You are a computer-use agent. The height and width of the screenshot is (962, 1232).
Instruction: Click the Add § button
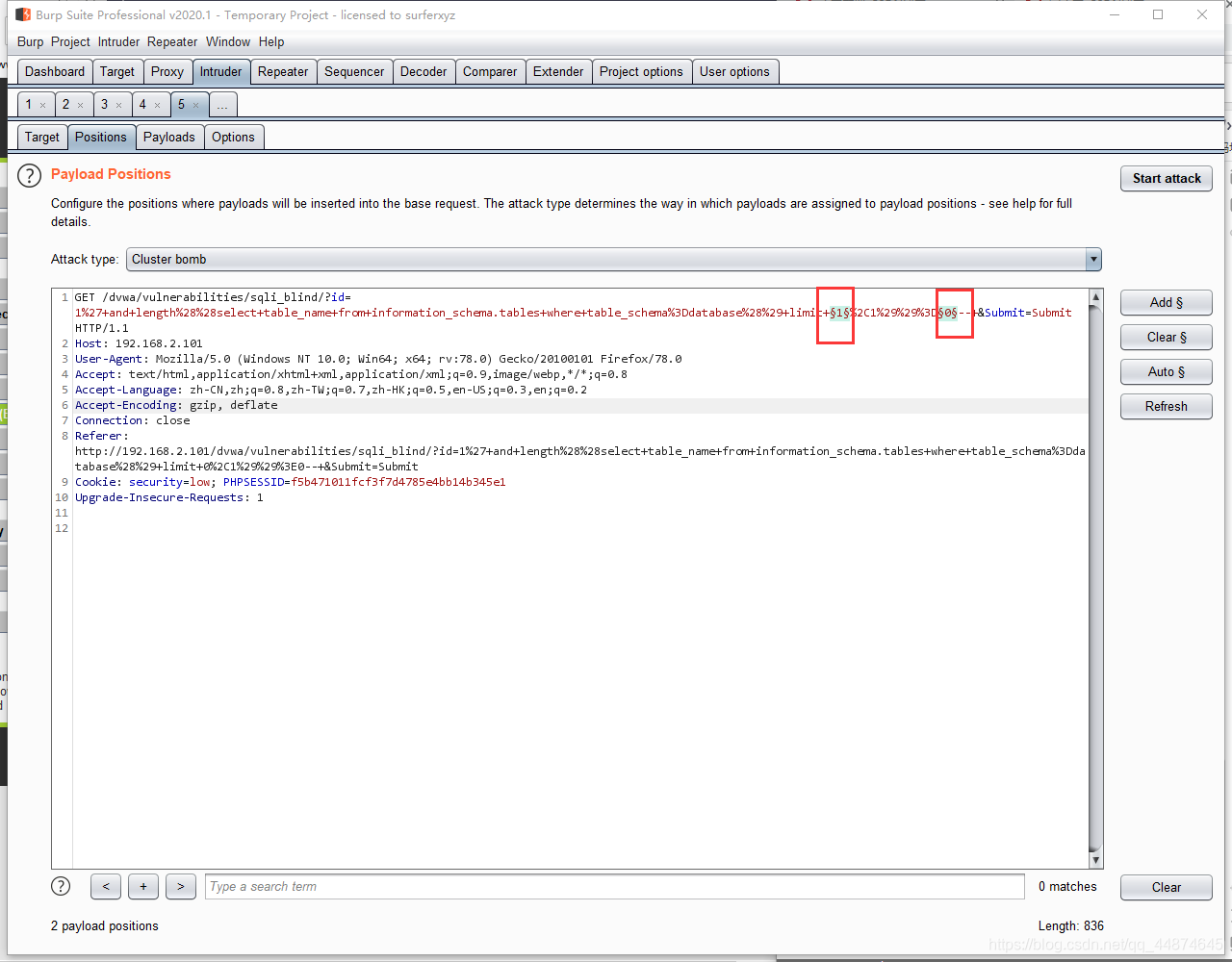coord(1167,302)
